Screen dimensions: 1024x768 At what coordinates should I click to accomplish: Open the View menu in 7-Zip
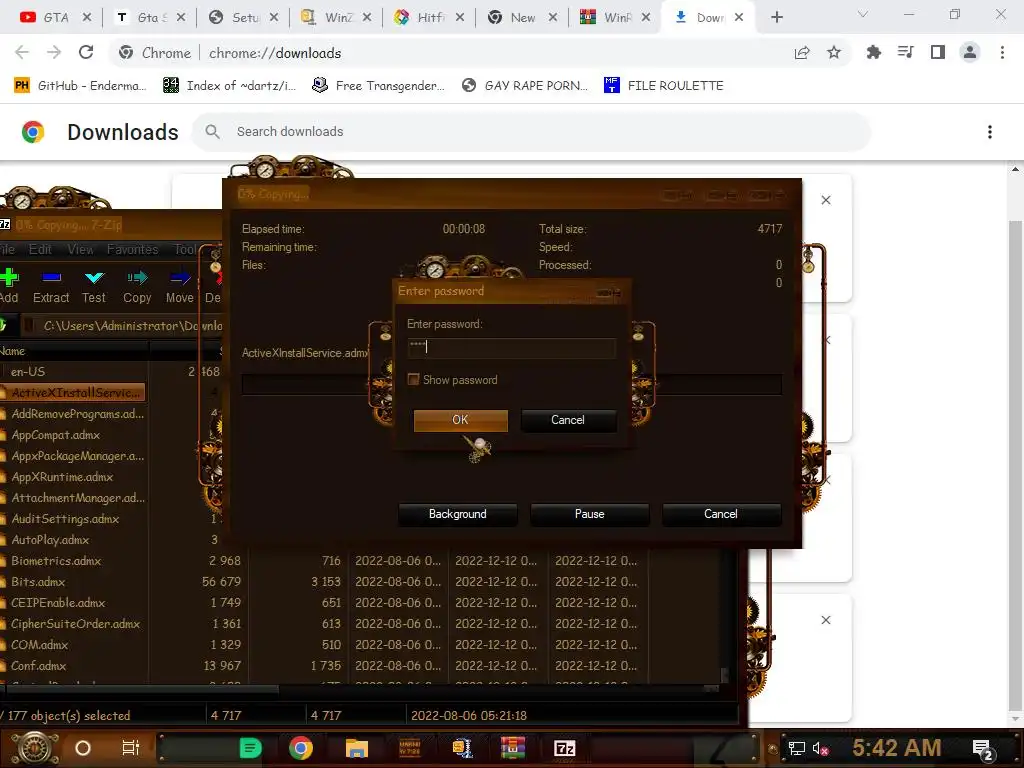tap(80, 249)
